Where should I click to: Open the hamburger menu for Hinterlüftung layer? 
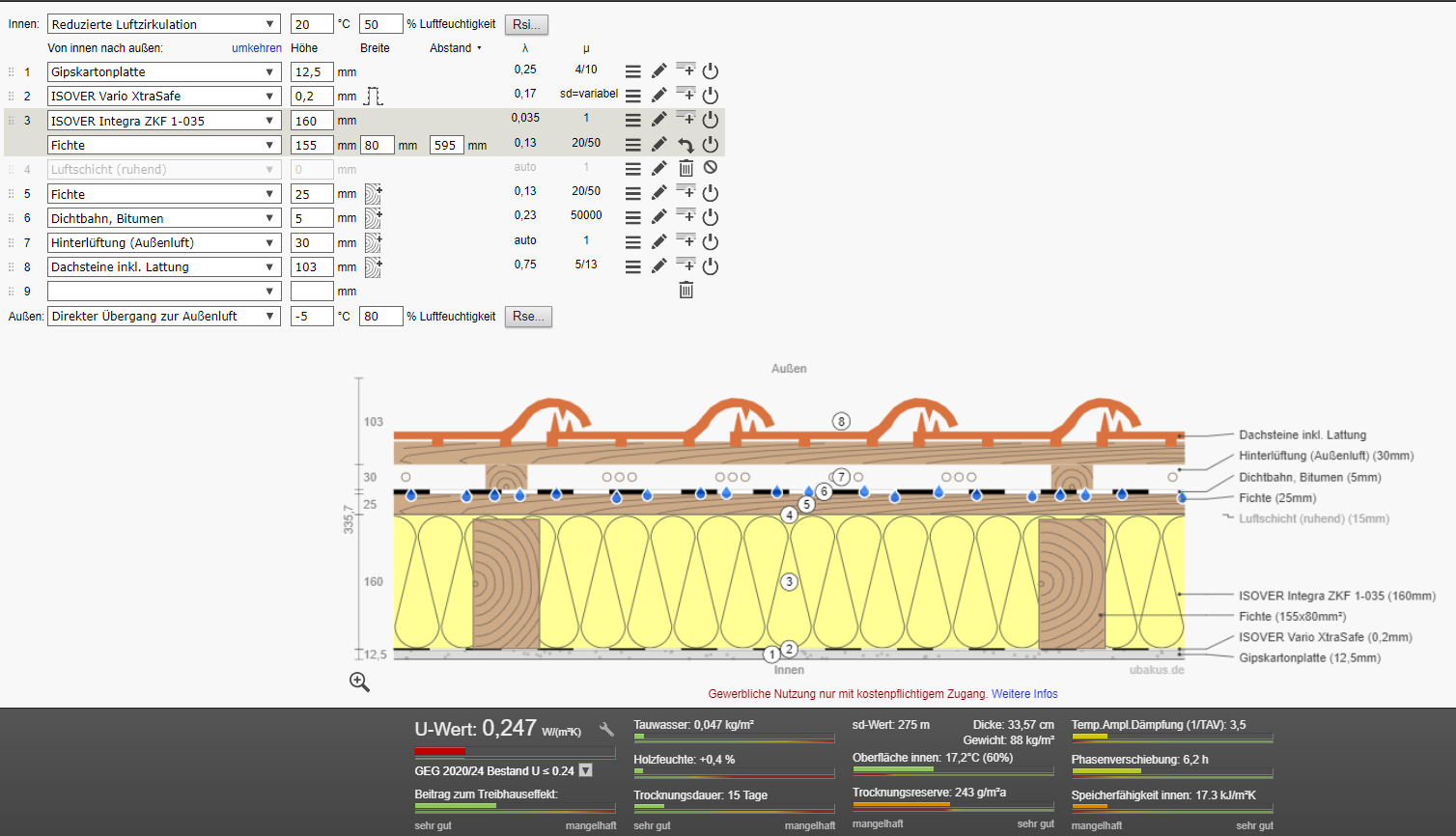632,242
